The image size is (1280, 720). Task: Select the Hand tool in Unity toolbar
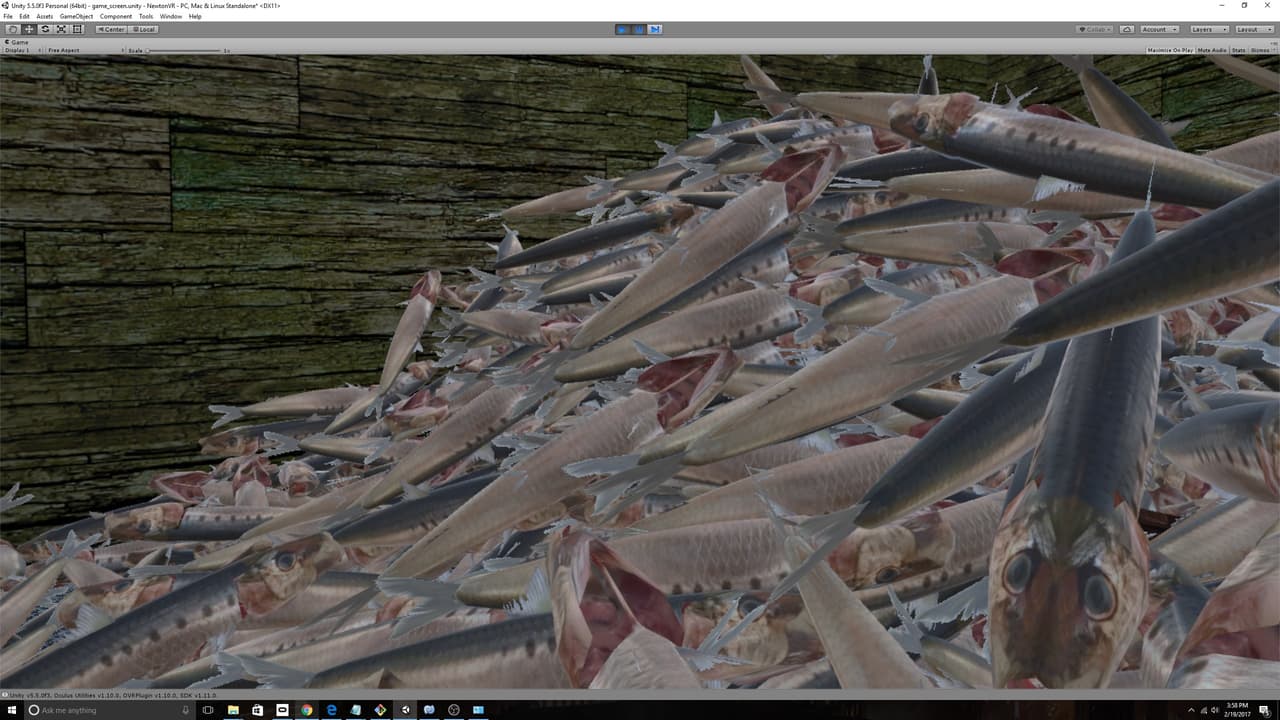point(13,29)
